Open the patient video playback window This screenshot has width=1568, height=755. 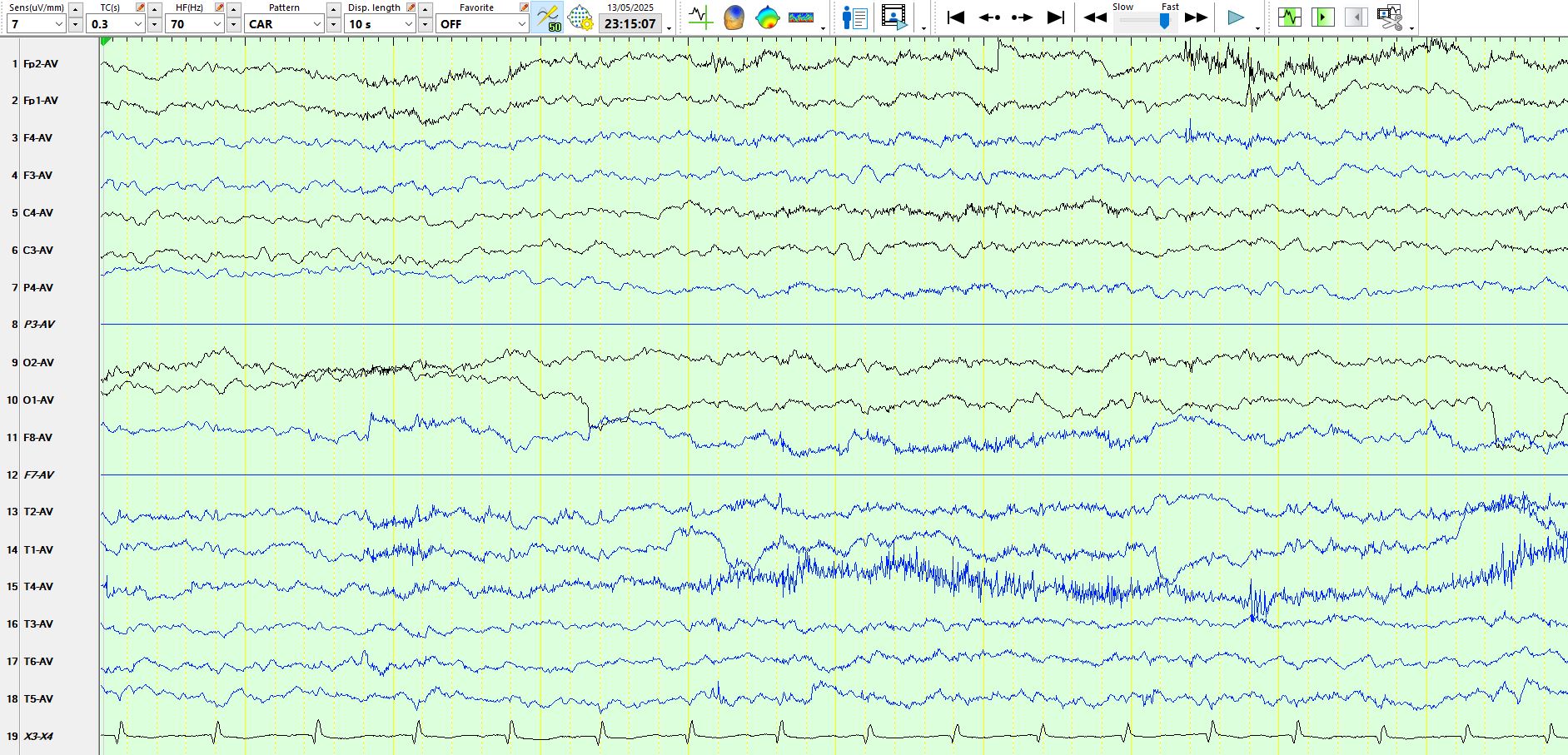pos(894,17)
